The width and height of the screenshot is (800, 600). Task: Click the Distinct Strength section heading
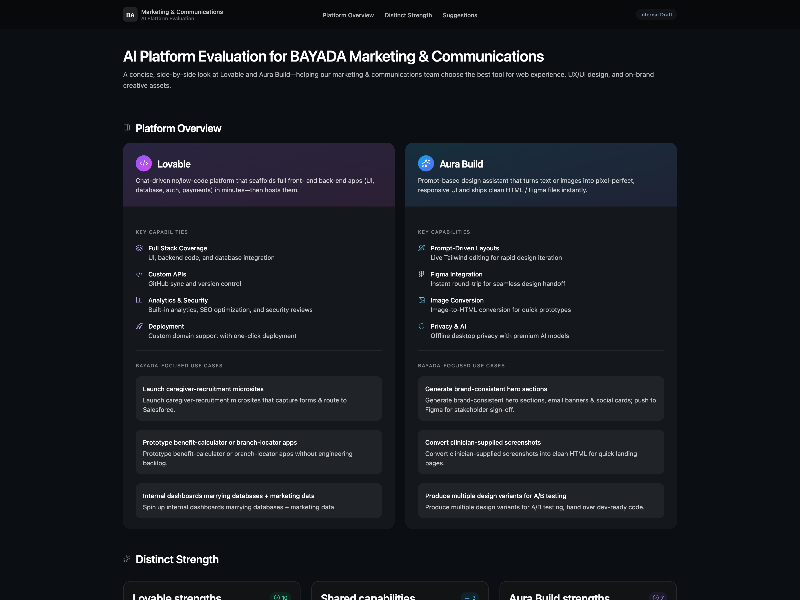pyautogui.click(x=177, y=559)
